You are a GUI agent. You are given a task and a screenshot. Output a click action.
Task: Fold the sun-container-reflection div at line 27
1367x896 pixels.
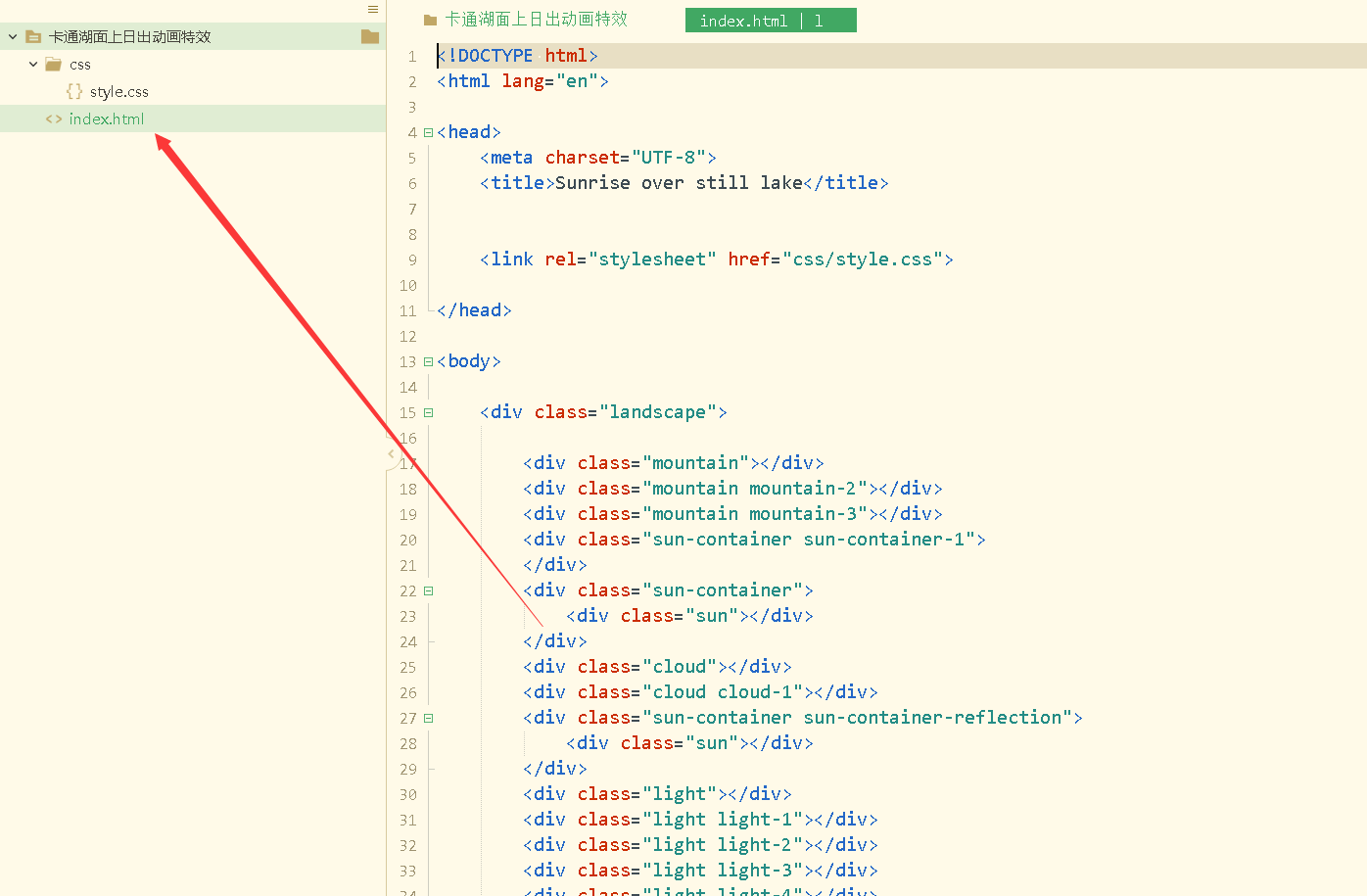(x=428, y=718)
